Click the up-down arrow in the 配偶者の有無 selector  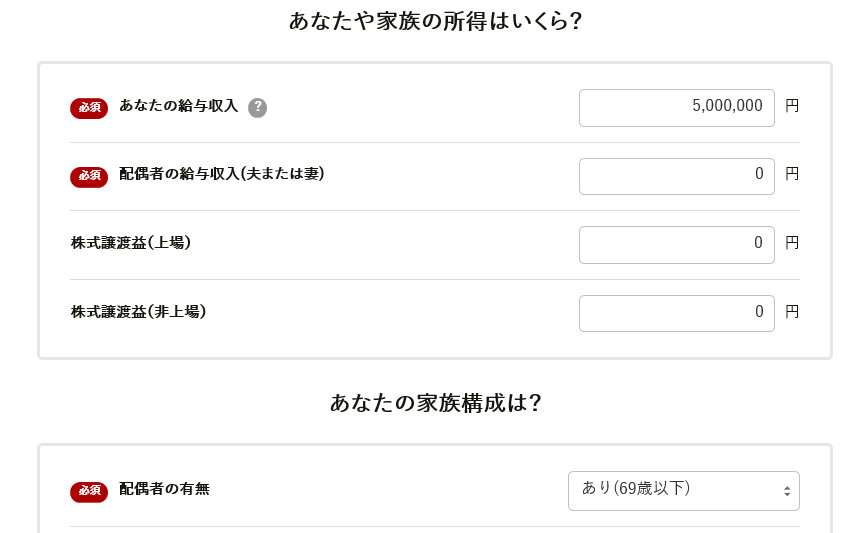coord(787,491)
